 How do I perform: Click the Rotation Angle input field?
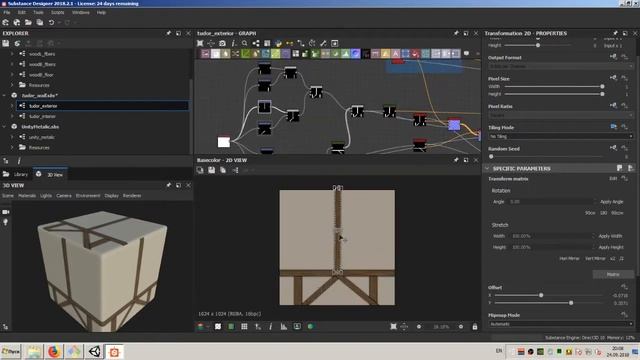click(x=552, y=202)
